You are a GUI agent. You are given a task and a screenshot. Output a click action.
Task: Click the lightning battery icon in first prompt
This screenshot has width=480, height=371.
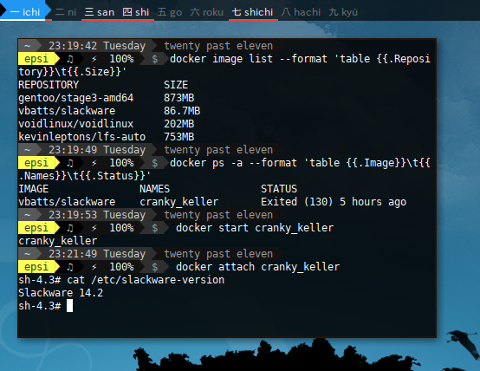94,59
